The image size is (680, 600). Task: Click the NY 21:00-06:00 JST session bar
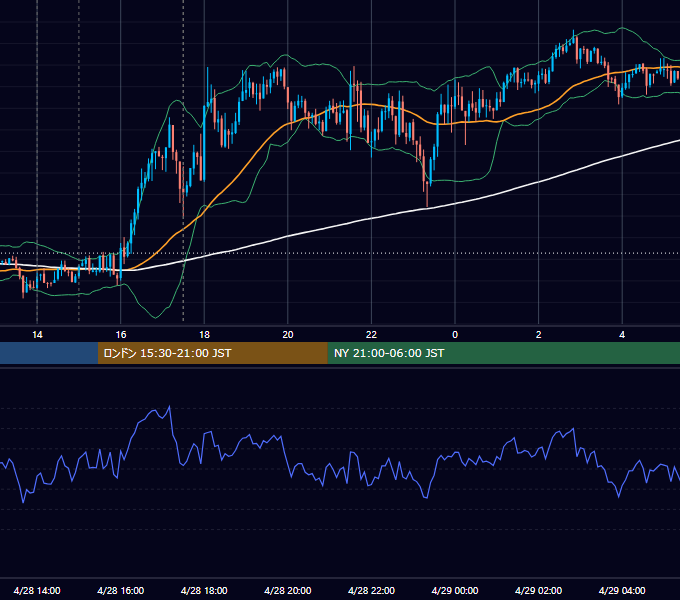(x=503, y=353)
